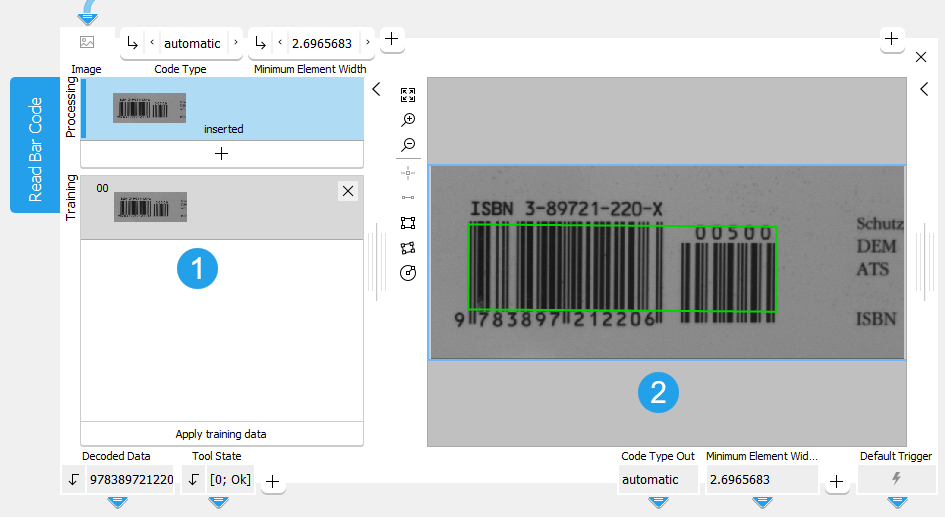The height and width of the screenshot is (517, 945).
Task: Increase the Minimum Element Width value
Action: pos(367,43)
